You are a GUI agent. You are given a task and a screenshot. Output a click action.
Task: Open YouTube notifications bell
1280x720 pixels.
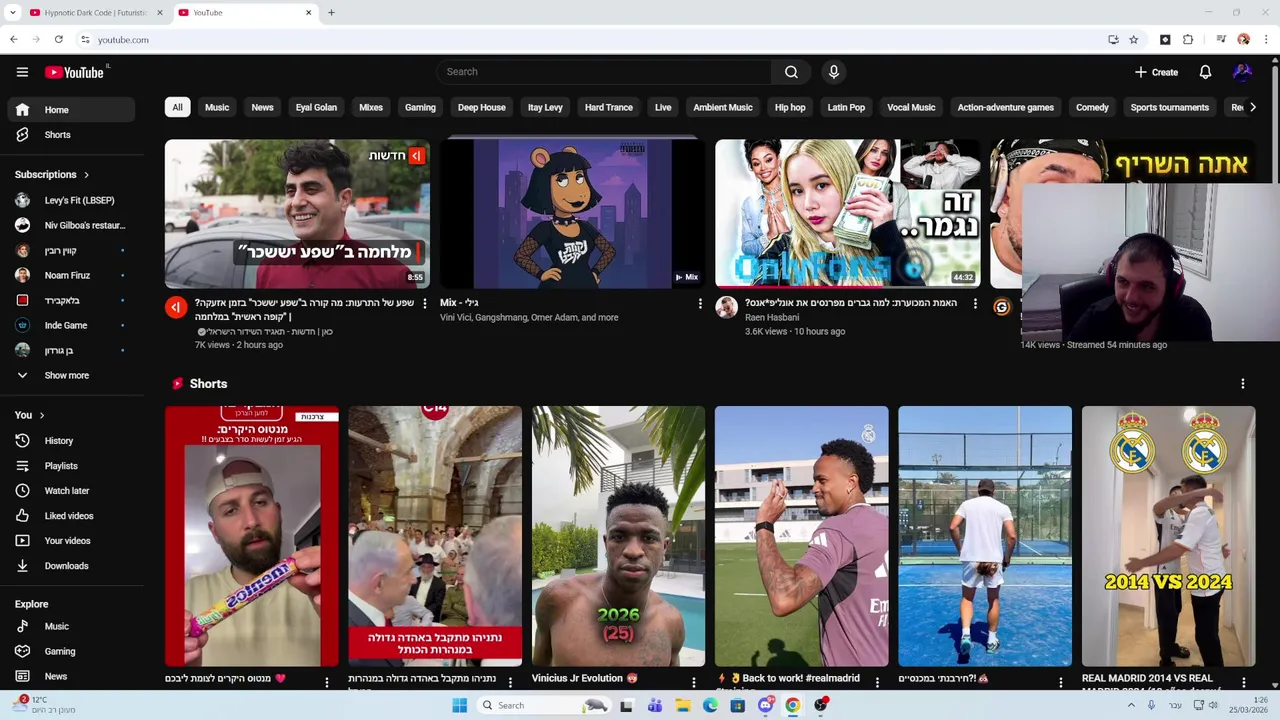[1205, 72]
